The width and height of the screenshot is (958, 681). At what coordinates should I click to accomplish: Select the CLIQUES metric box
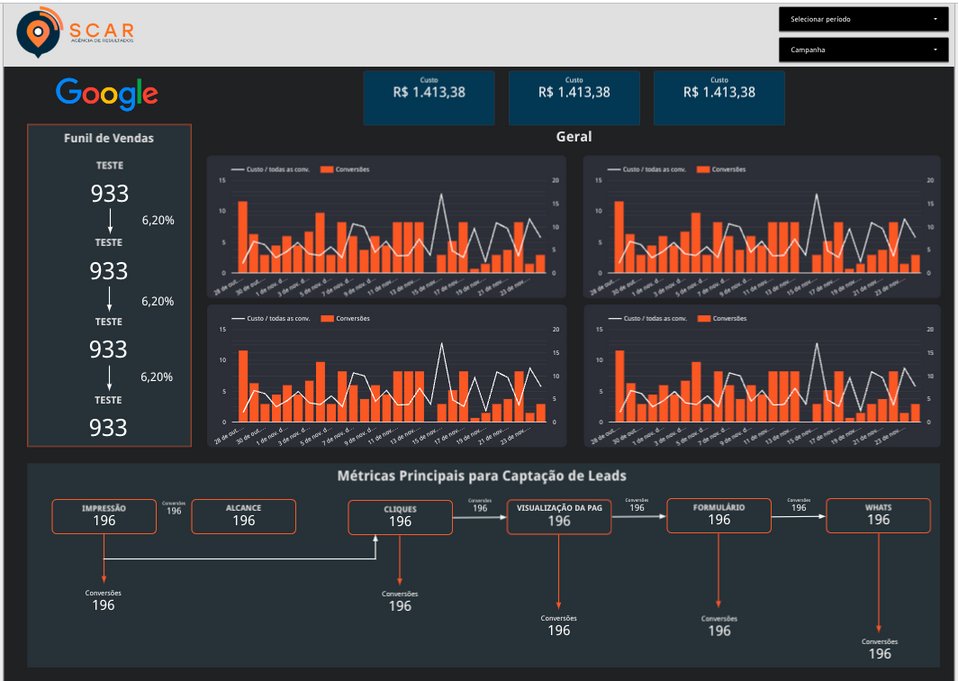coord(400,517)
